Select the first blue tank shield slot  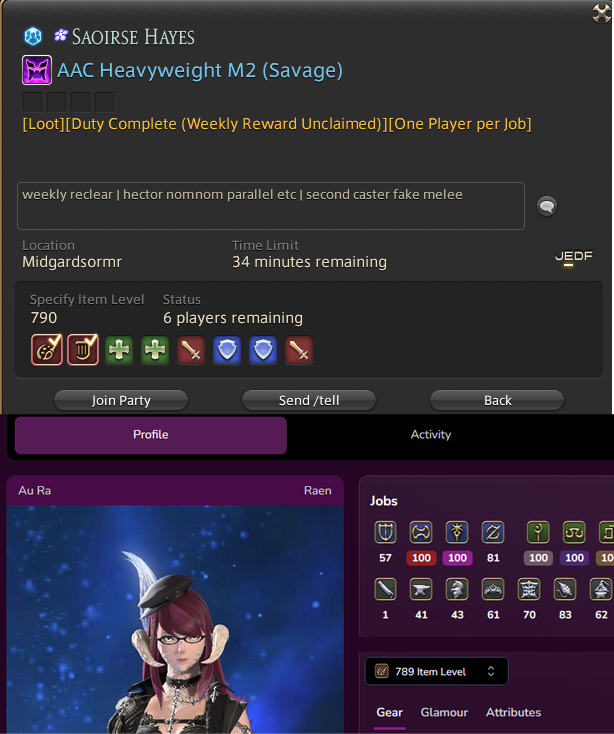227,350
